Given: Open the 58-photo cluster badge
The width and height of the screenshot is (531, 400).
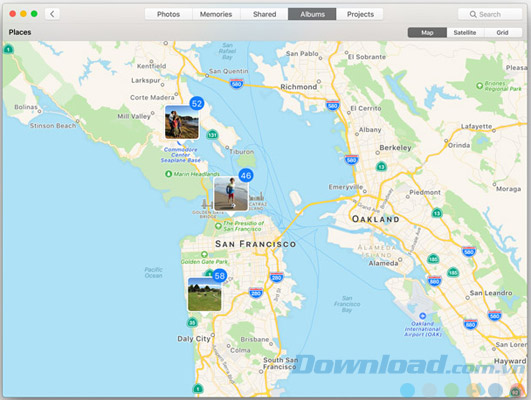Looking at the screenshot, I should [x=219, y=276].
